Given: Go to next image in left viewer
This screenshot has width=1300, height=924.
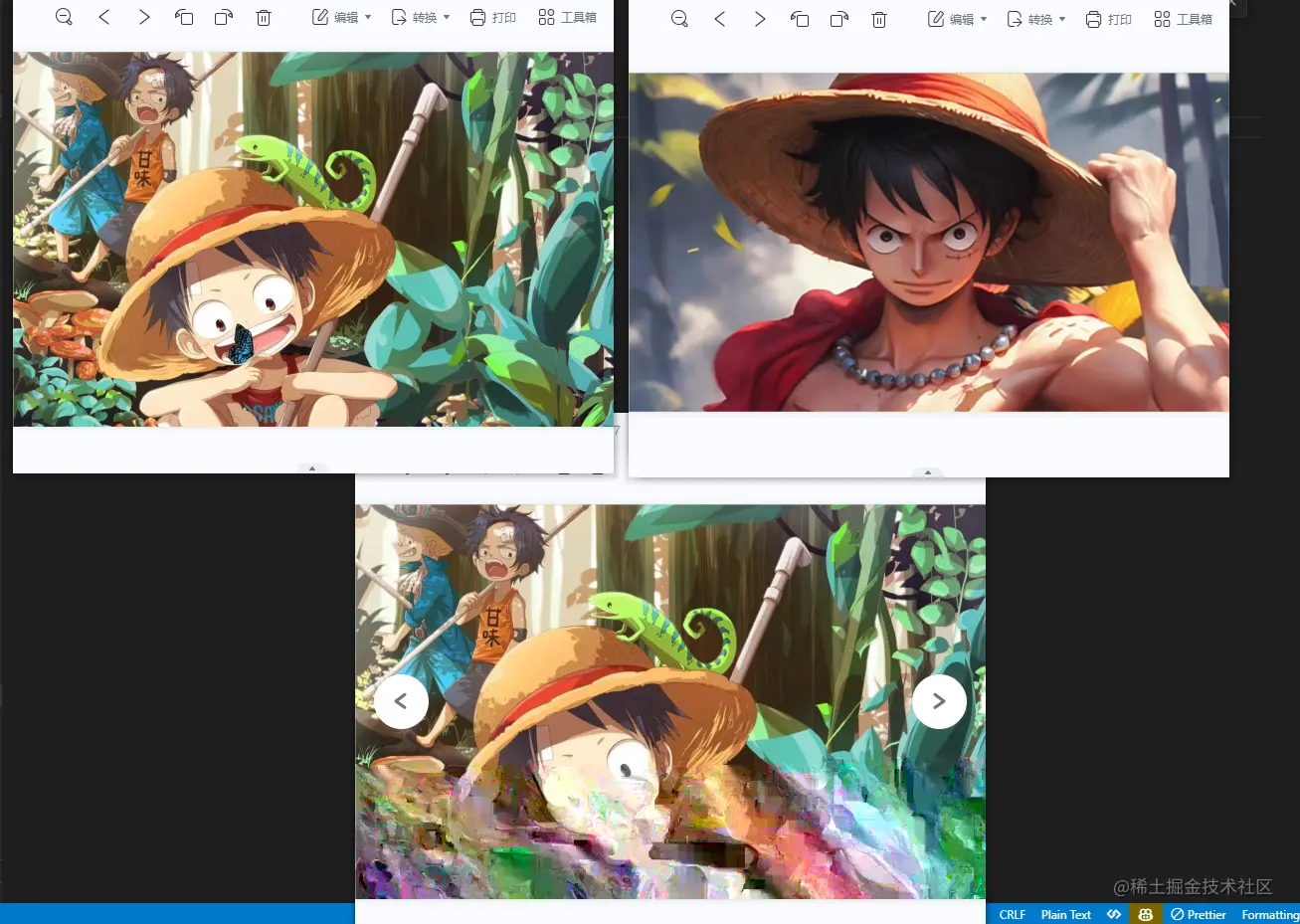Looking at the screenshot, I should pyautogui.click(x=144, y=17).
